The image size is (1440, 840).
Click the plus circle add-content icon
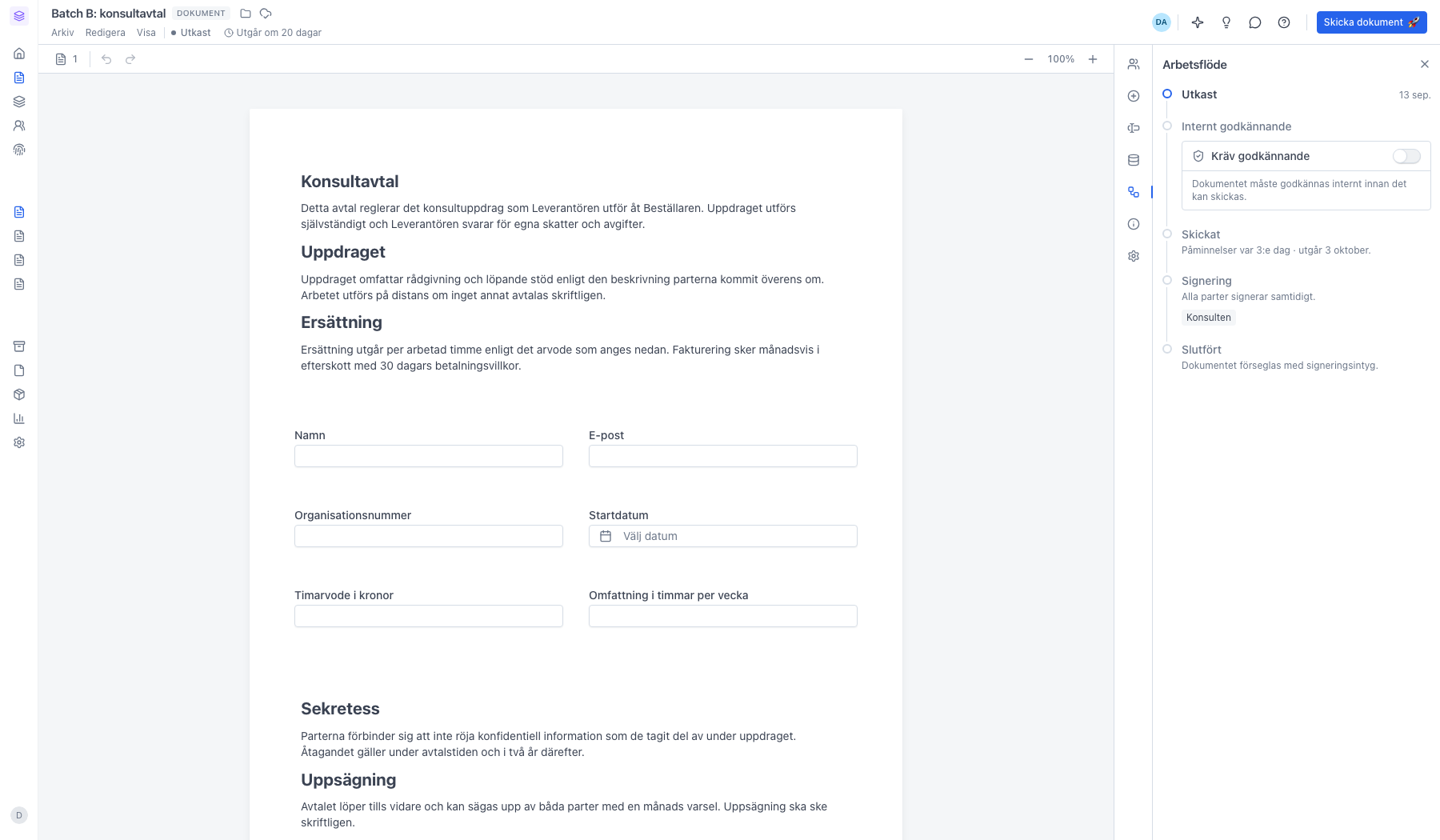pos(1134,96)
